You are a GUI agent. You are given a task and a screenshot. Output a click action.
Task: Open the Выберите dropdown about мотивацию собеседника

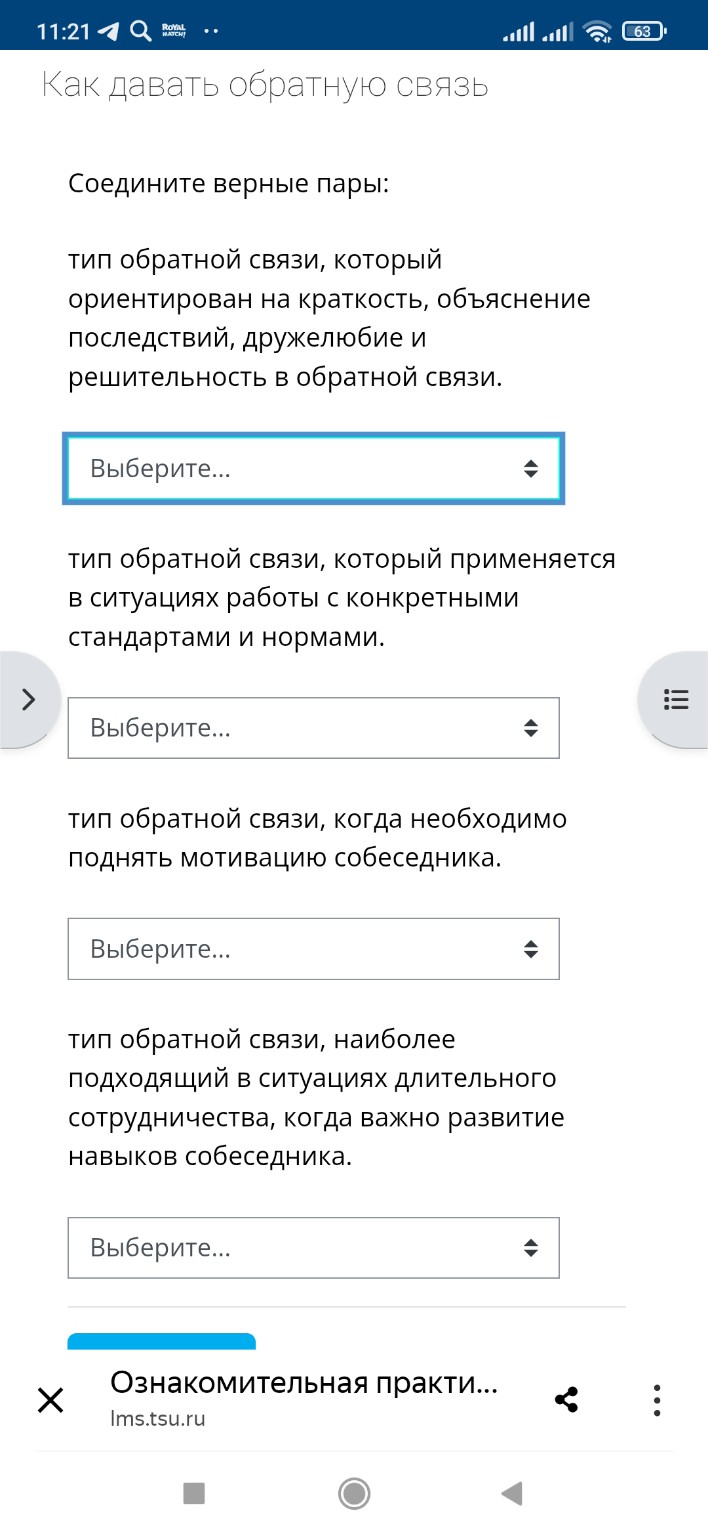pyautogui.click(x=313, y=948)
